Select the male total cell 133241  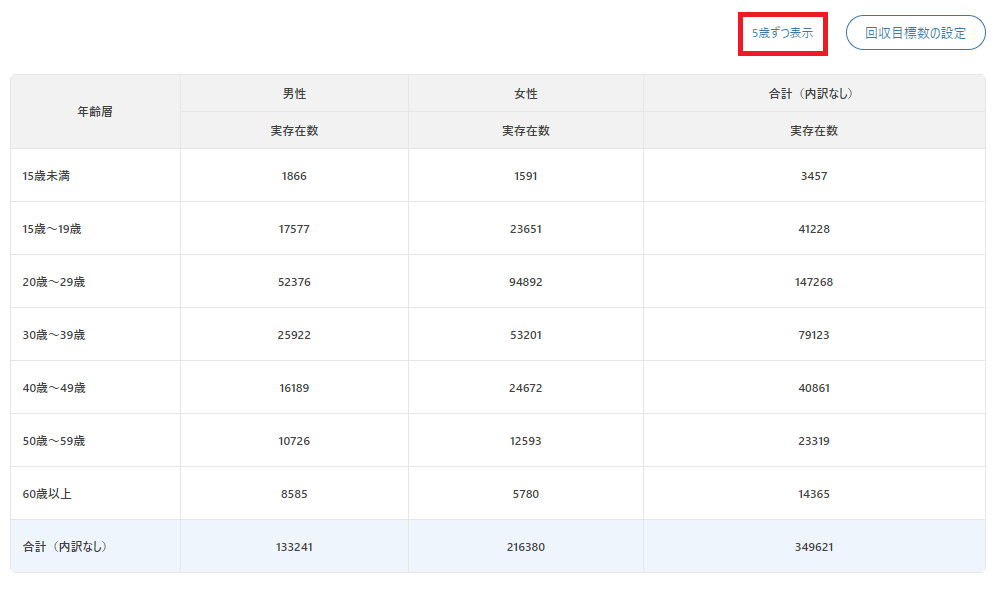pyautogui.click(x=294, y=547)
